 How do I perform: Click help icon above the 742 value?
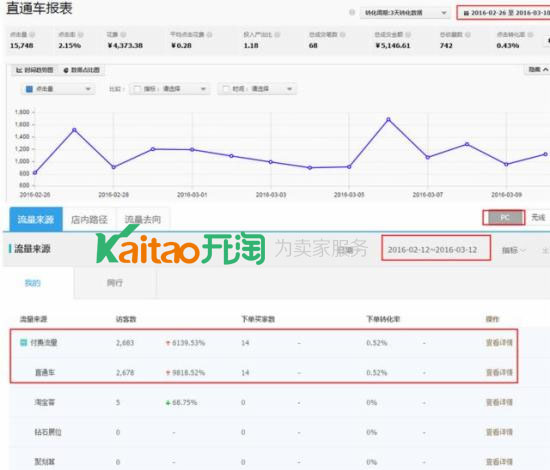(468, 34)
